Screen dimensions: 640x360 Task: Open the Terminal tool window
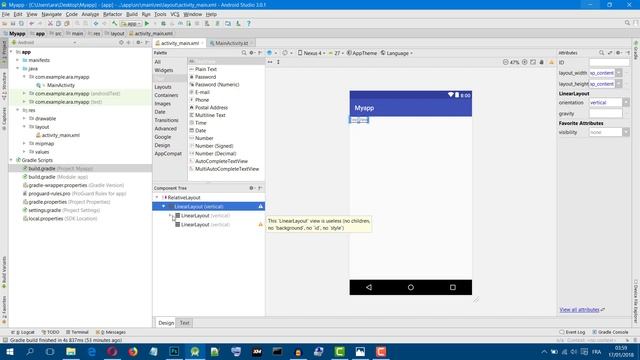tap(77, 332)
